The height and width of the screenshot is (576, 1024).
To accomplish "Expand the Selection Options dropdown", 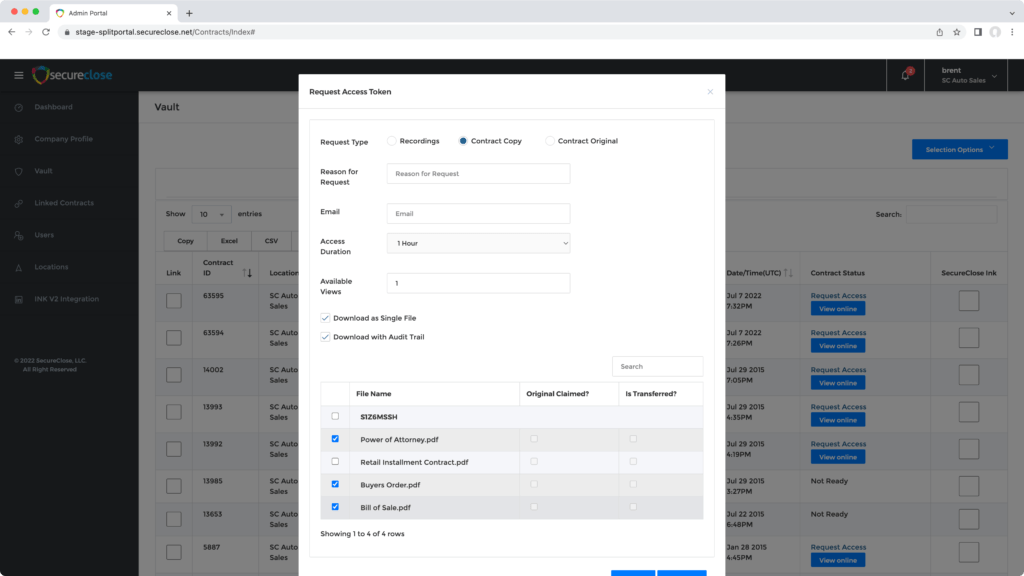I will pos(959,150).
